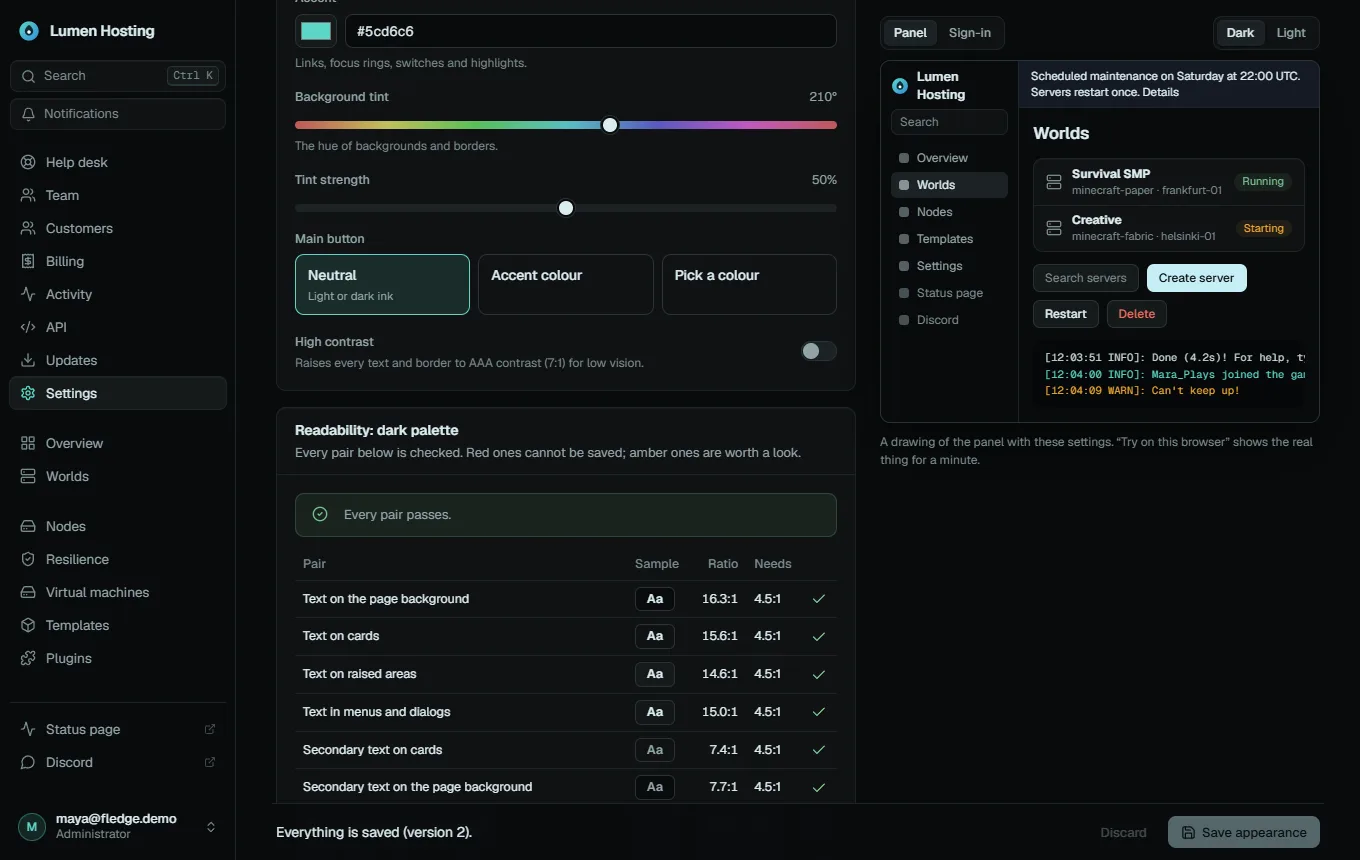
Task: Click Nodes in the preview panel menu
Action: click(x=949, y=212)
